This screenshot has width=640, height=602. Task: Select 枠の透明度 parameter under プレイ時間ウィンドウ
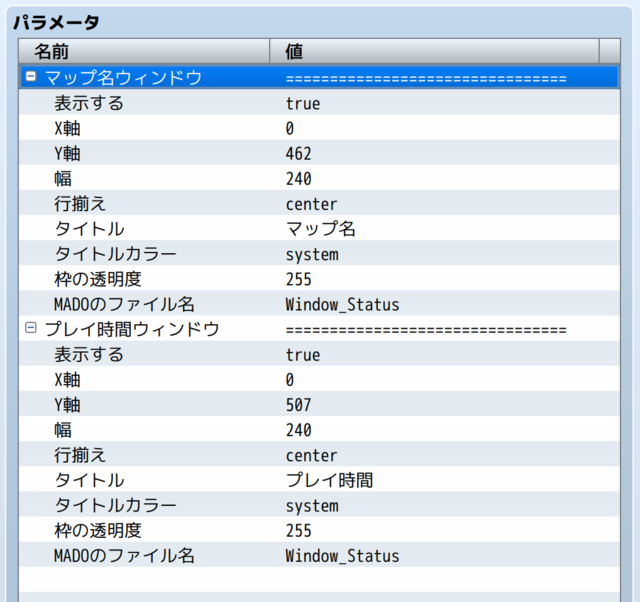click(x=98, y=531)
